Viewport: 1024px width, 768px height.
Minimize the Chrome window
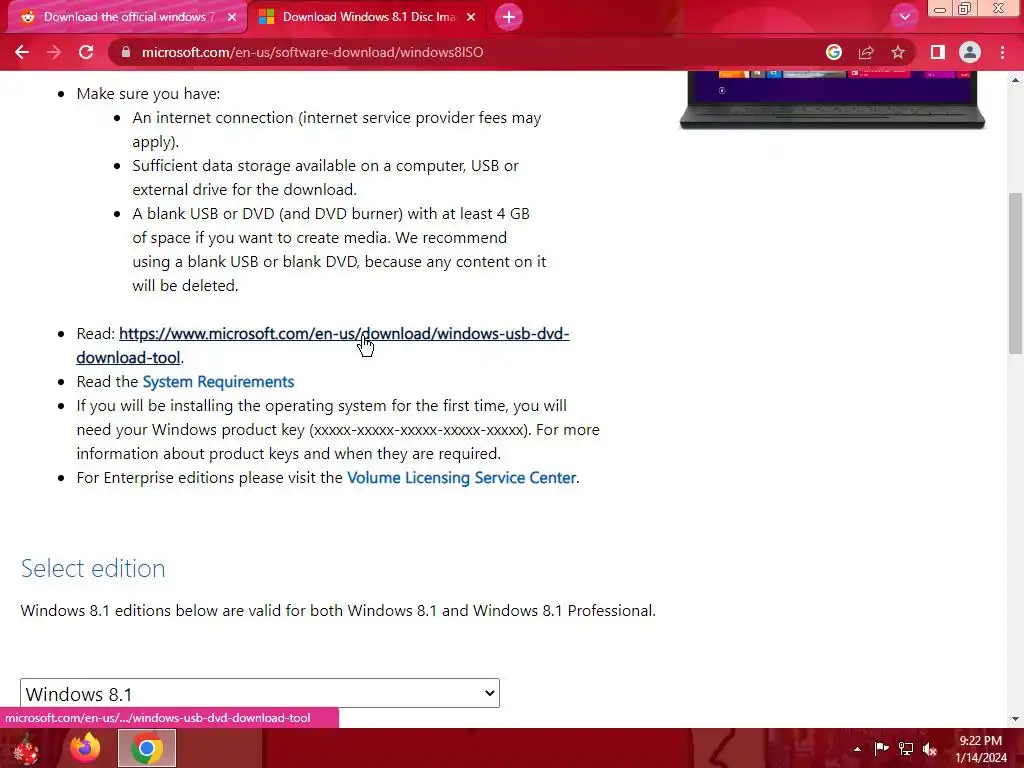940,9
